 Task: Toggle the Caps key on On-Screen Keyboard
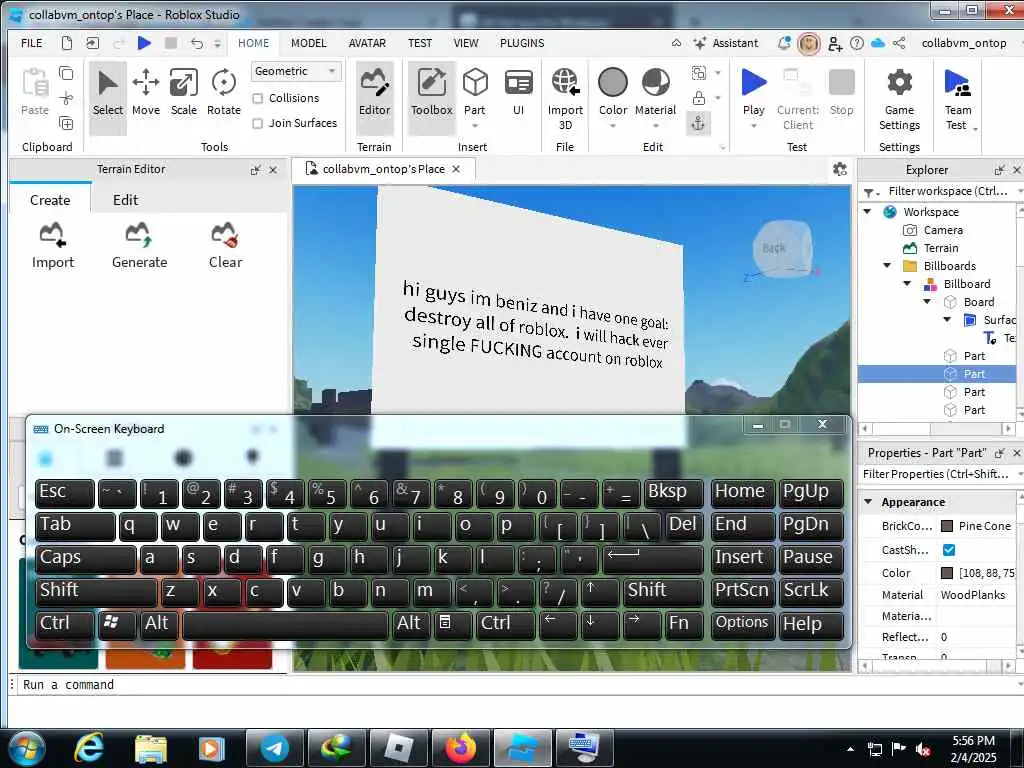(86, 558)
